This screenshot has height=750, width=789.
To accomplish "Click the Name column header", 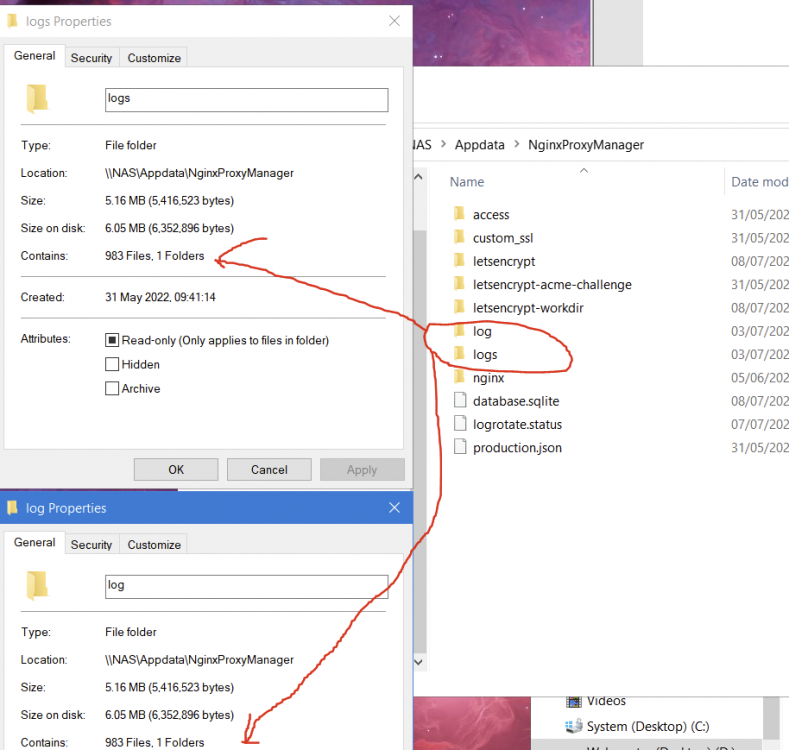I will click(x=467, y=182).
